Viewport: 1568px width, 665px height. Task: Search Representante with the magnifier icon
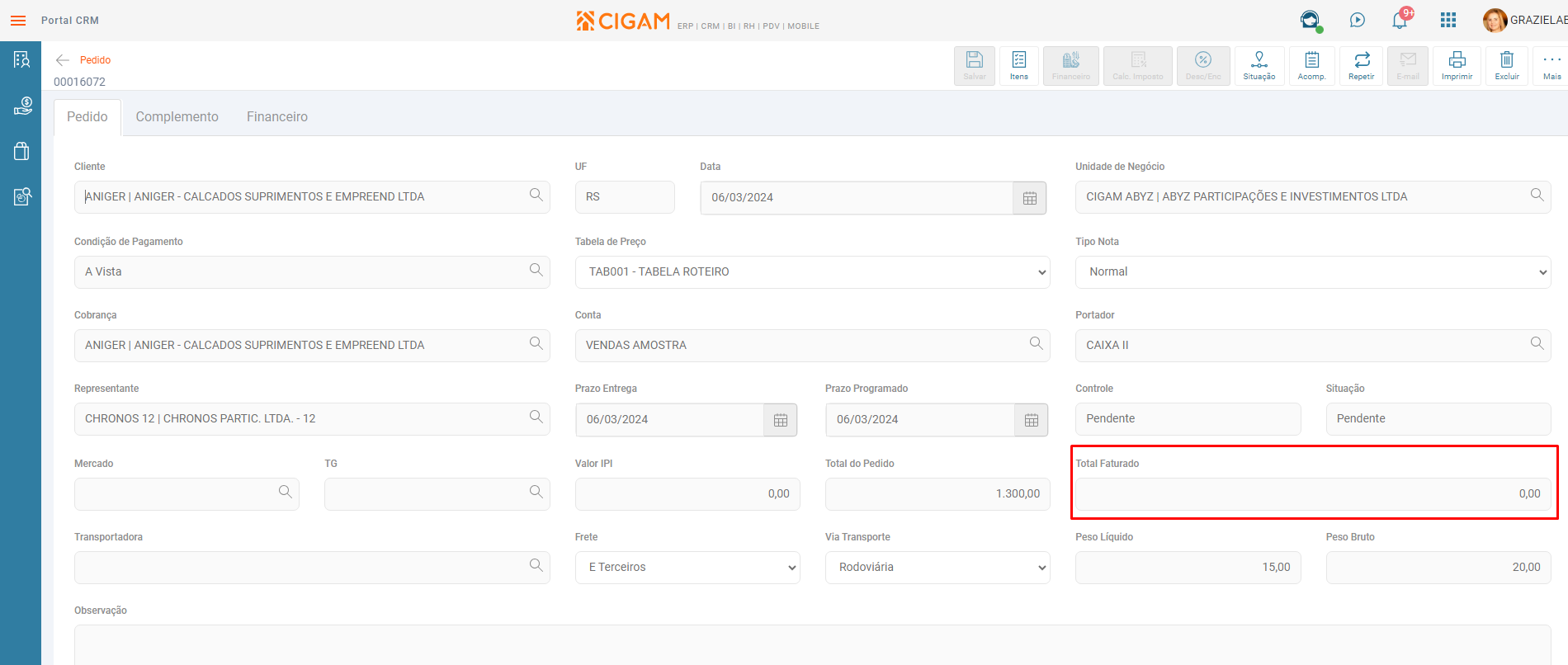point(536,417)
